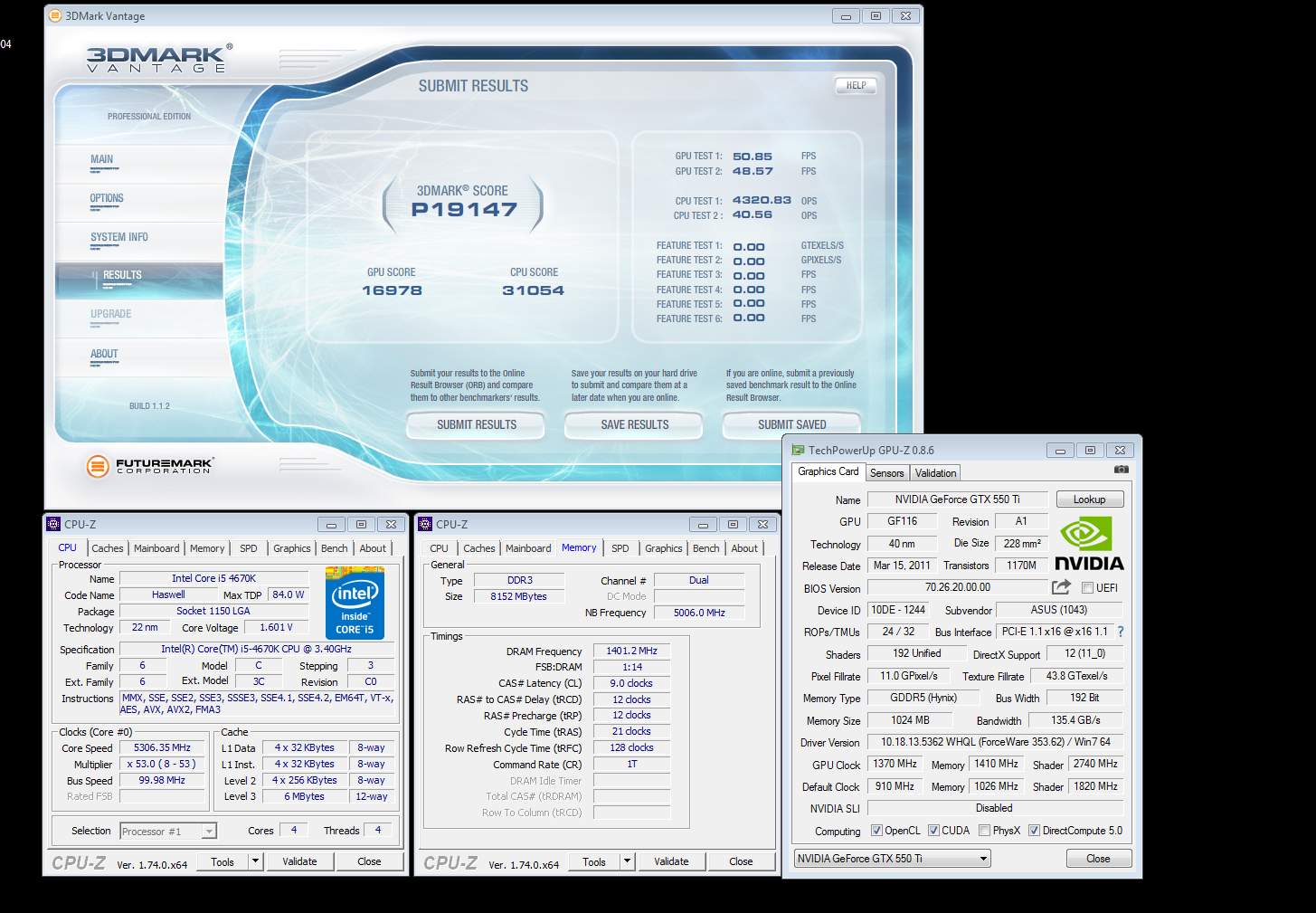Viewport: 1316px width, 913px height.
Task: Click the CPU score value 31054
Action: coord(533,290)
